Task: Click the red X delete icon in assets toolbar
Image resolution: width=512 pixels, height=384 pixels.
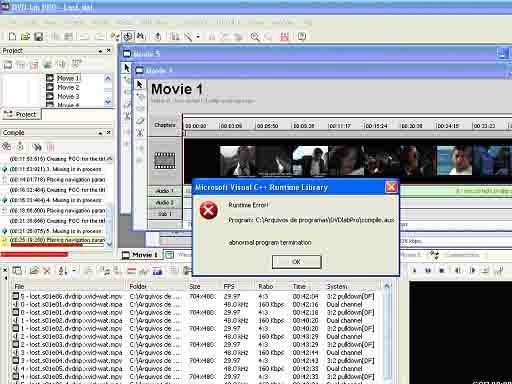Action: (x=46, y=271)
